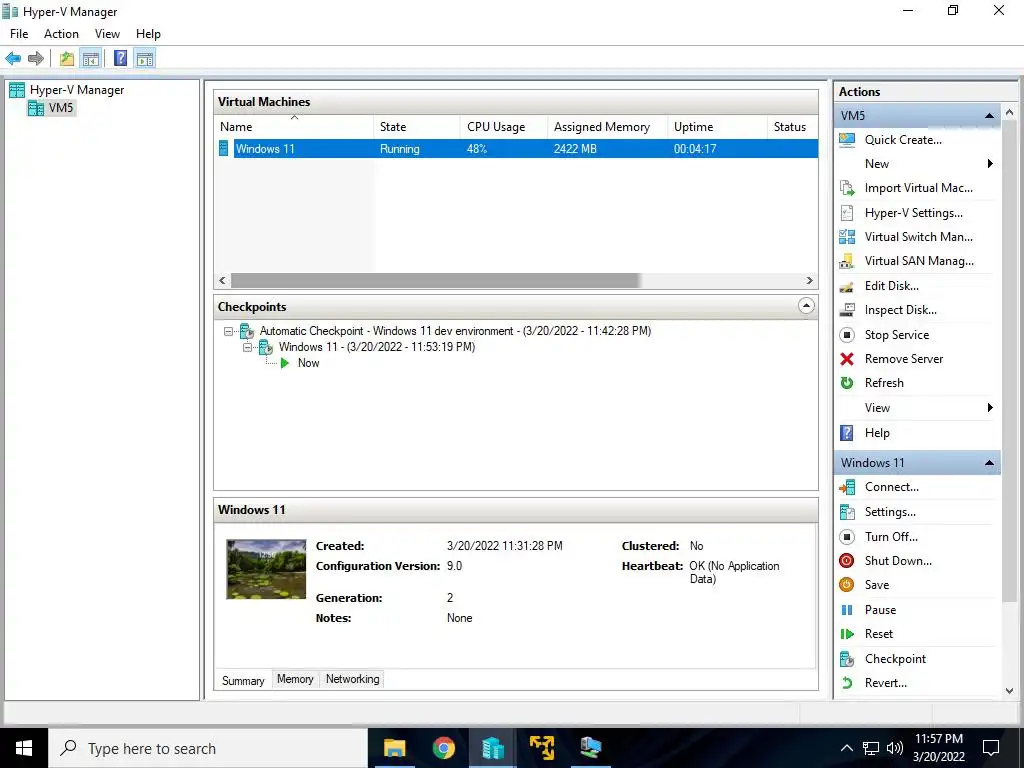Click red Shut Down icon
This screenshot has height=768, width=1024.
coord(847,561)
